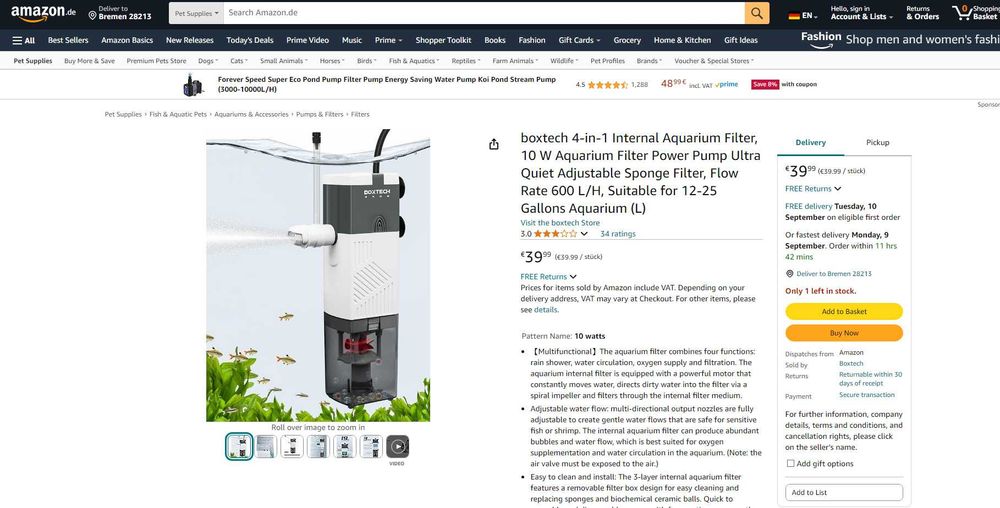Viewport: 1000px width, 508px height.
Task: Open the All hamburger menu
Action: click(x=24, y=40)
